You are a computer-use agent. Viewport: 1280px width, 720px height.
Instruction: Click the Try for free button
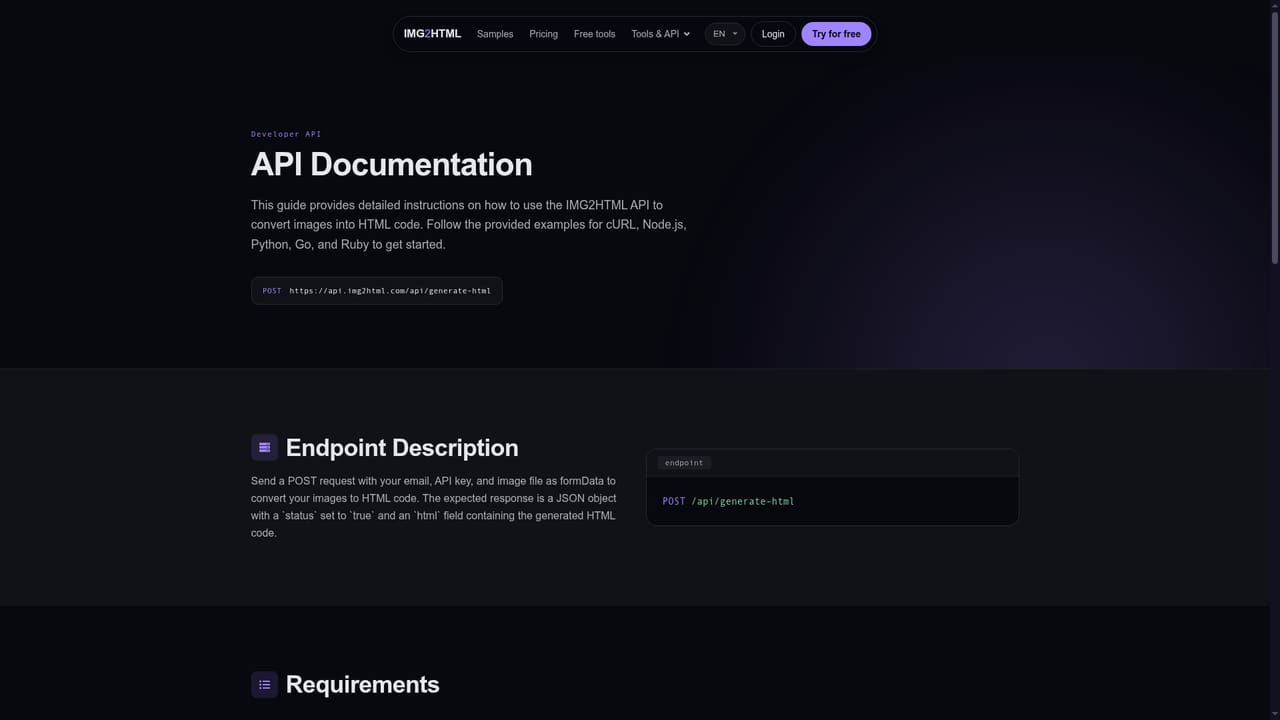[836, 34]
